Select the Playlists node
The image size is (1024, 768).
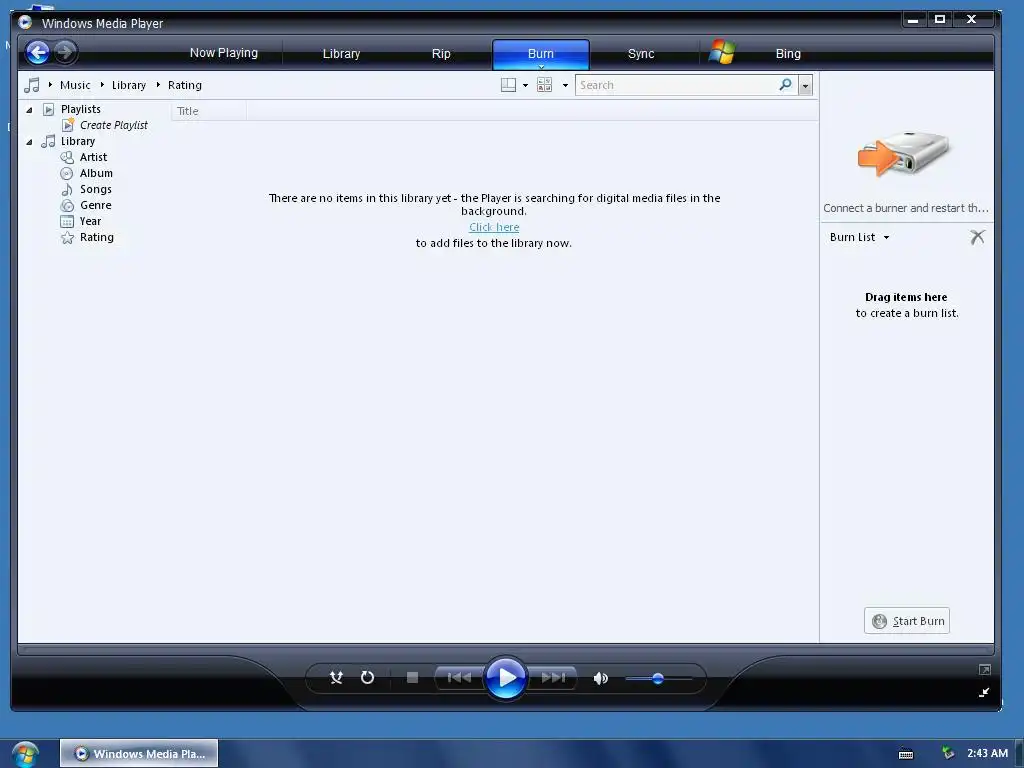coord(80,109)
